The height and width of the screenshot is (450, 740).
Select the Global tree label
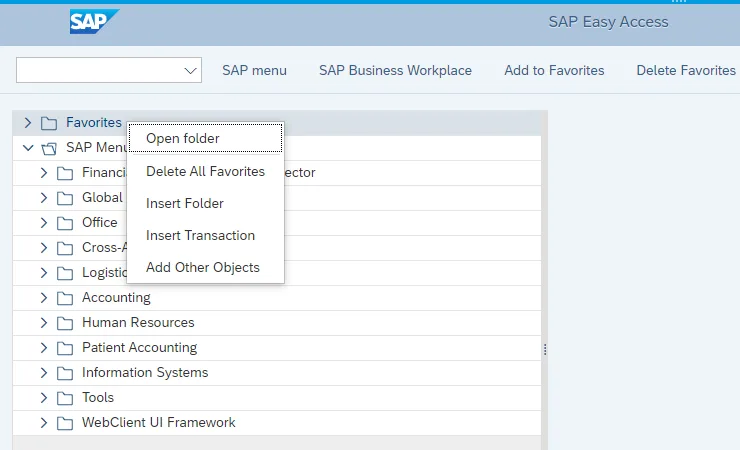[102, 198]
